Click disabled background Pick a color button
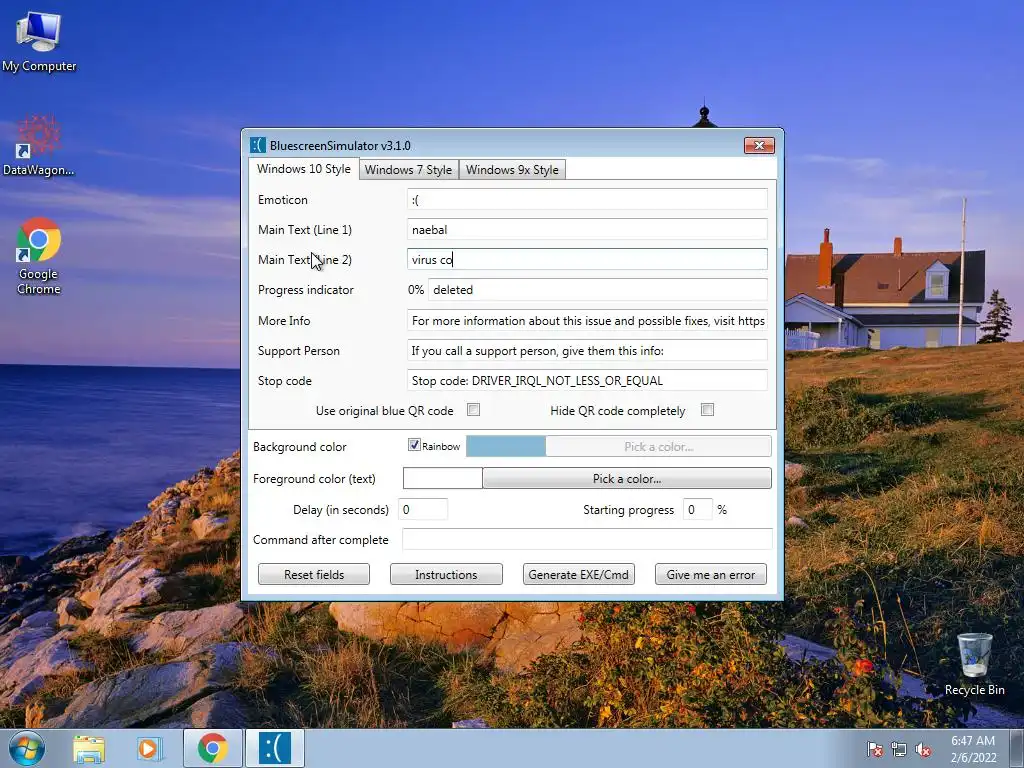 658,447
